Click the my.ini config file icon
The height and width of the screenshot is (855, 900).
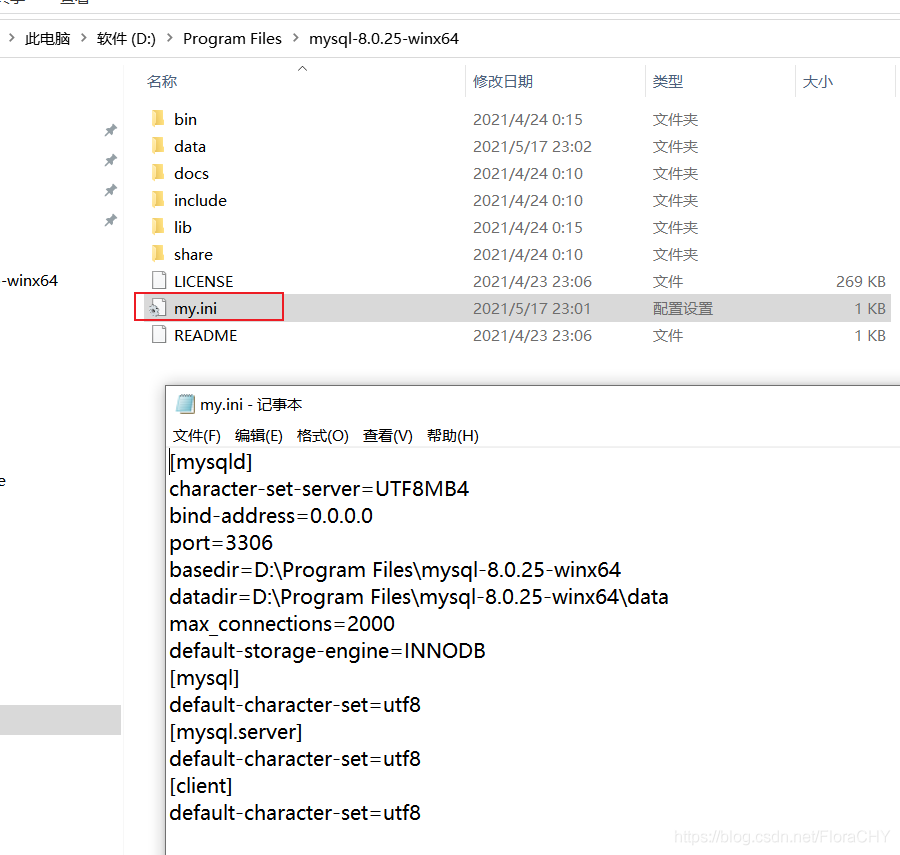[x=158, y=308]
